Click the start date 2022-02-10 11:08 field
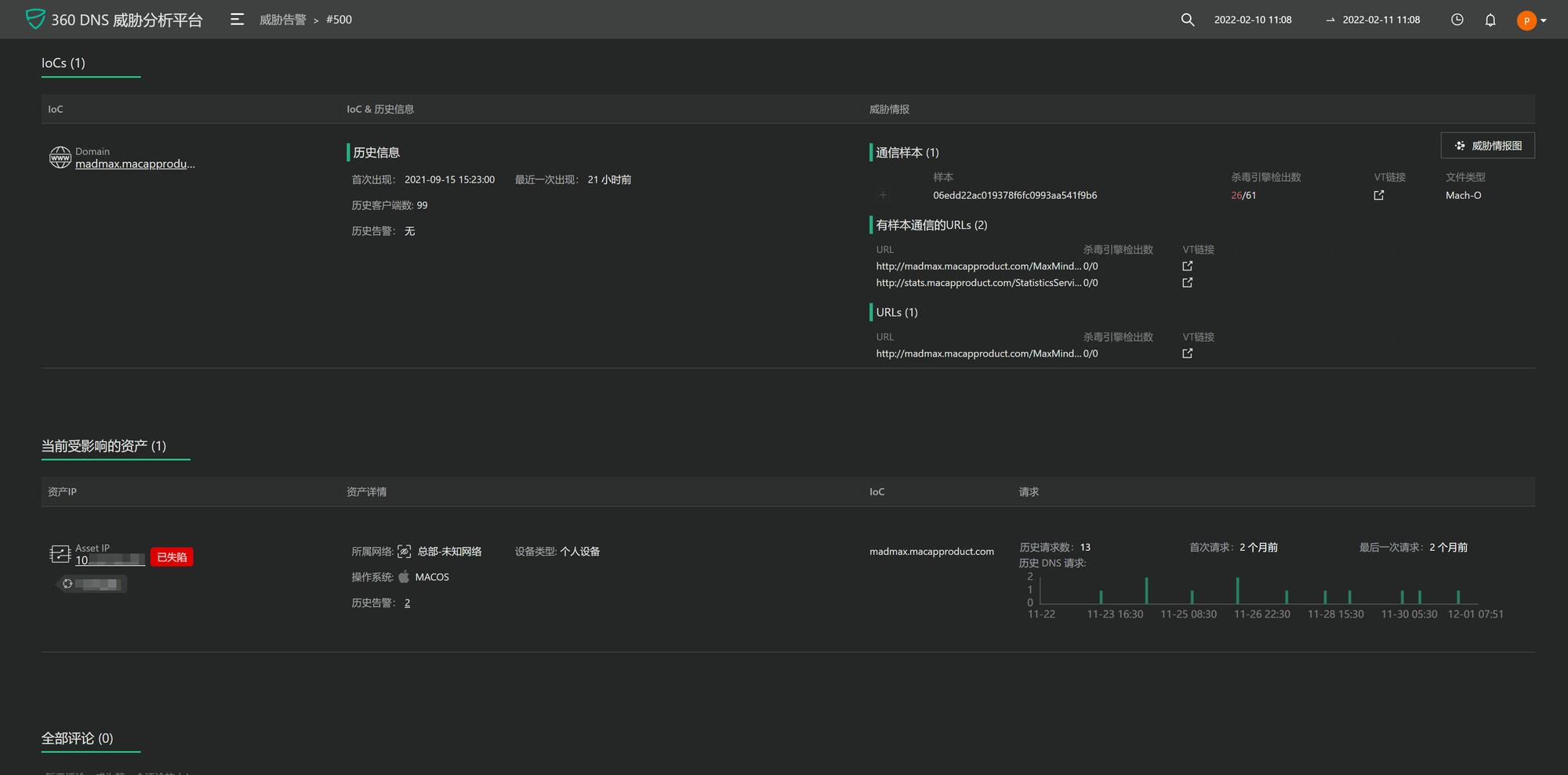Screen dimensions: 1568x775 pyautogui.click(x=1252, y=20)
